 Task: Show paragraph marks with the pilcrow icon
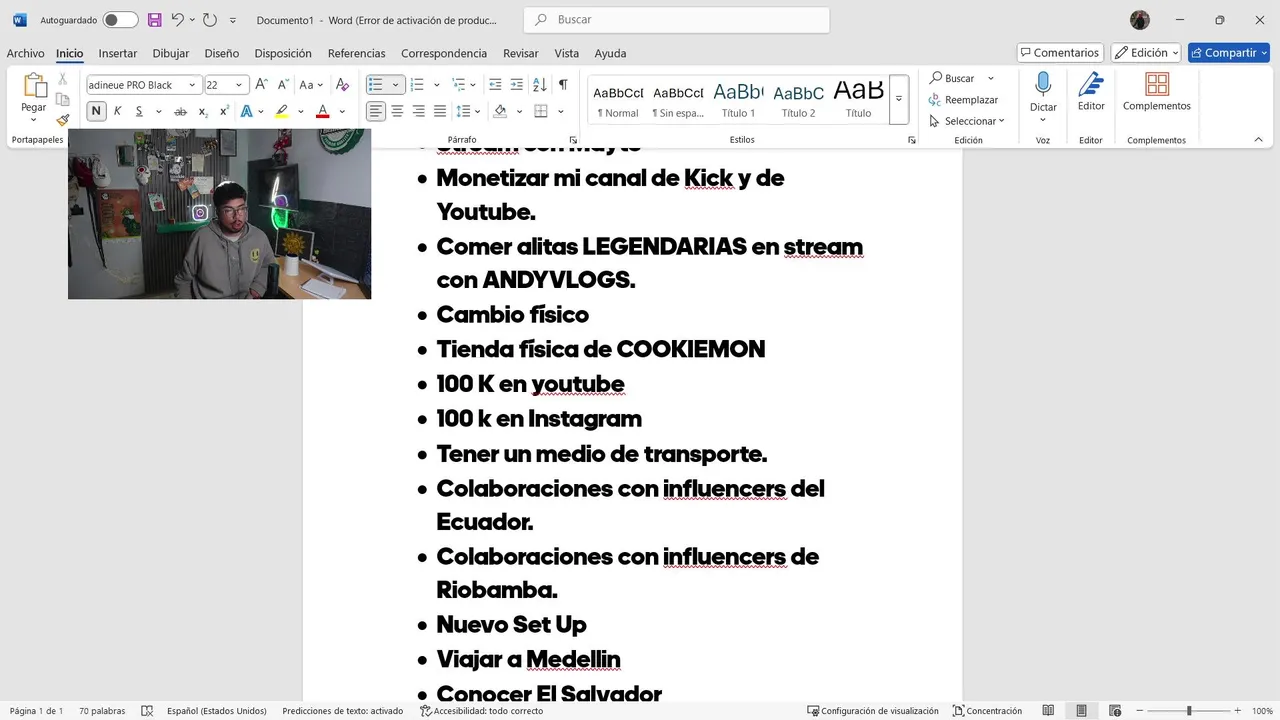click(563, 85)
